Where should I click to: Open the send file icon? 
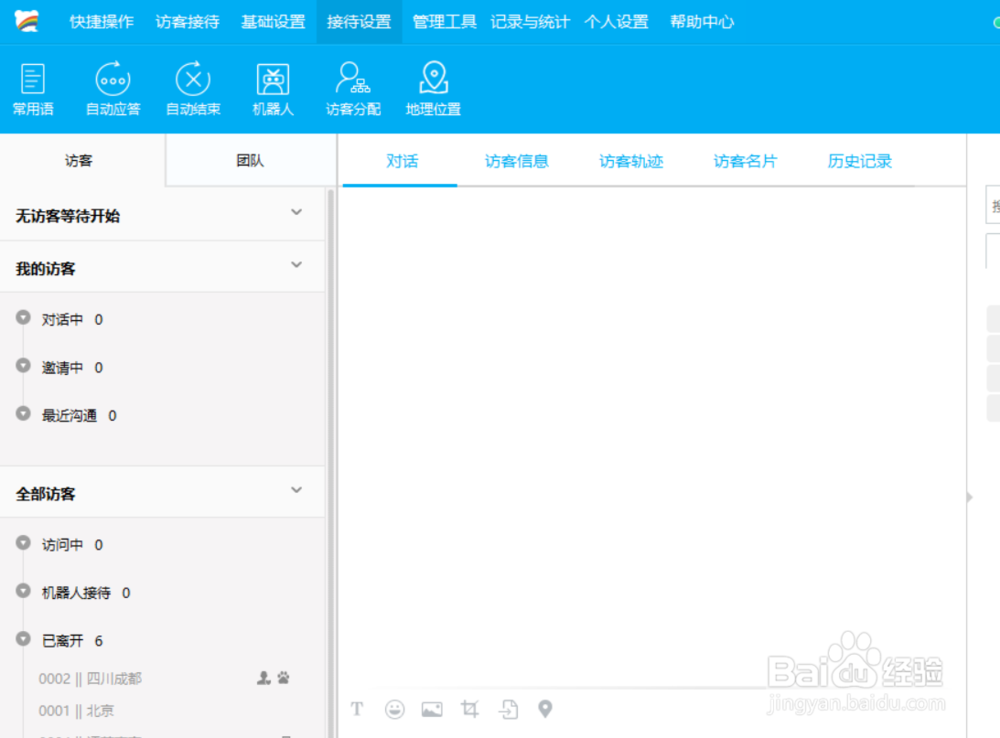click(508, 709)
